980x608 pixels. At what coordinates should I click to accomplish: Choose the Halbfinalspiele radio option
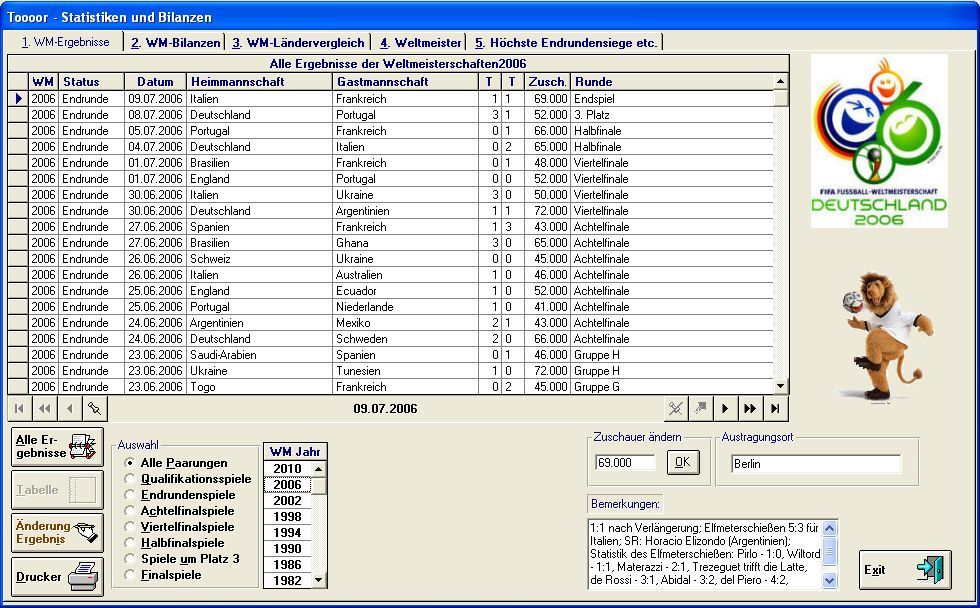130,543
